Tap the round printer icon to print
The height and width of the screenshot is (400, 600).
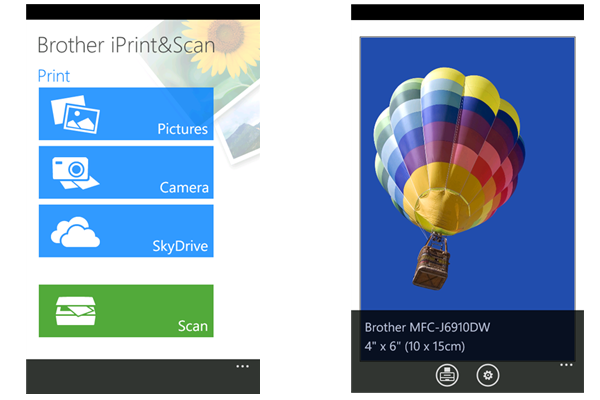pos(447,375)
